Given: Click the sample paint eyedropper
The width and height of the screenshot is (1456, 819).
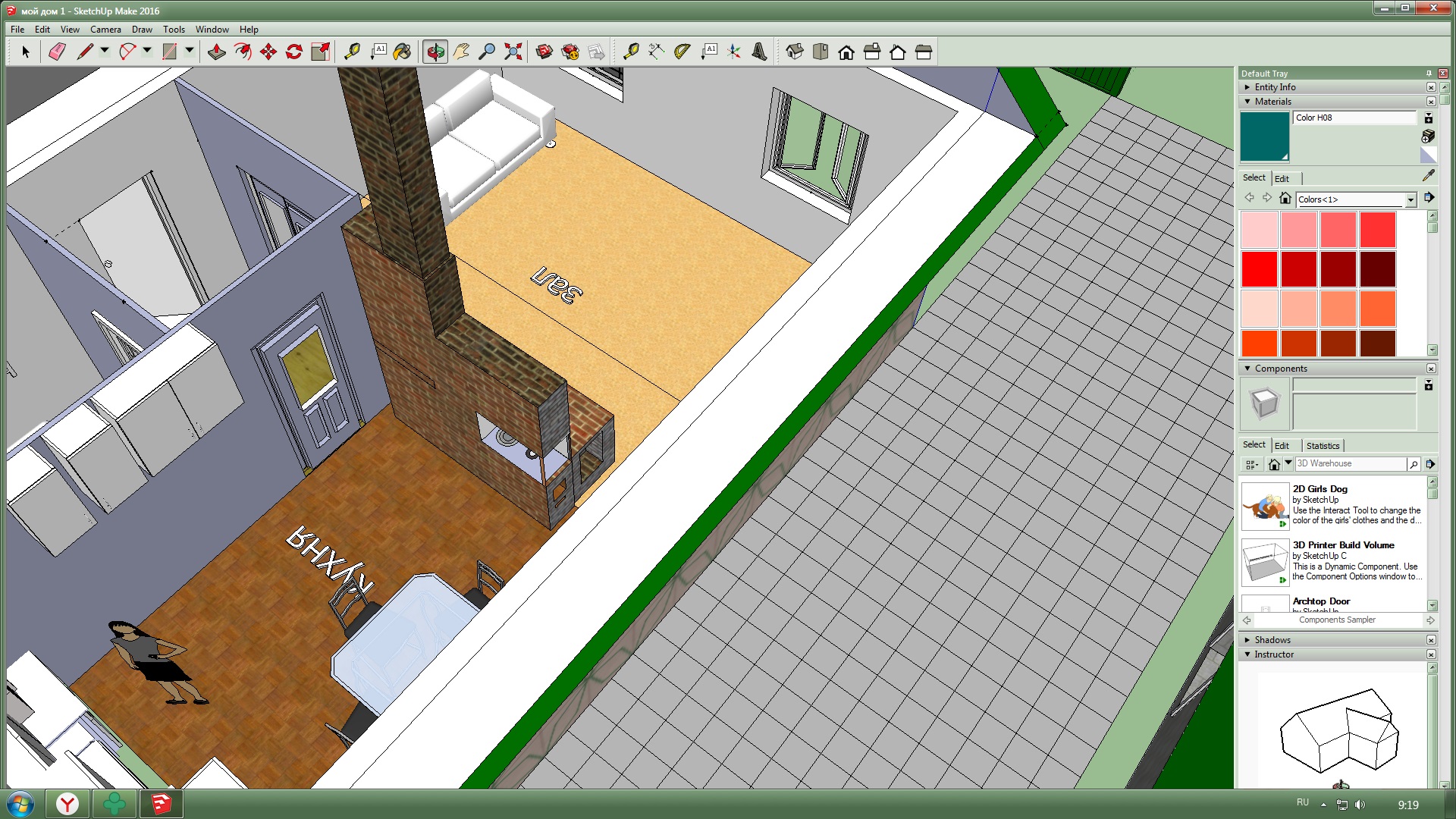Looking at the screenshot, I should pyautogui.click(x=1429, y=176).
